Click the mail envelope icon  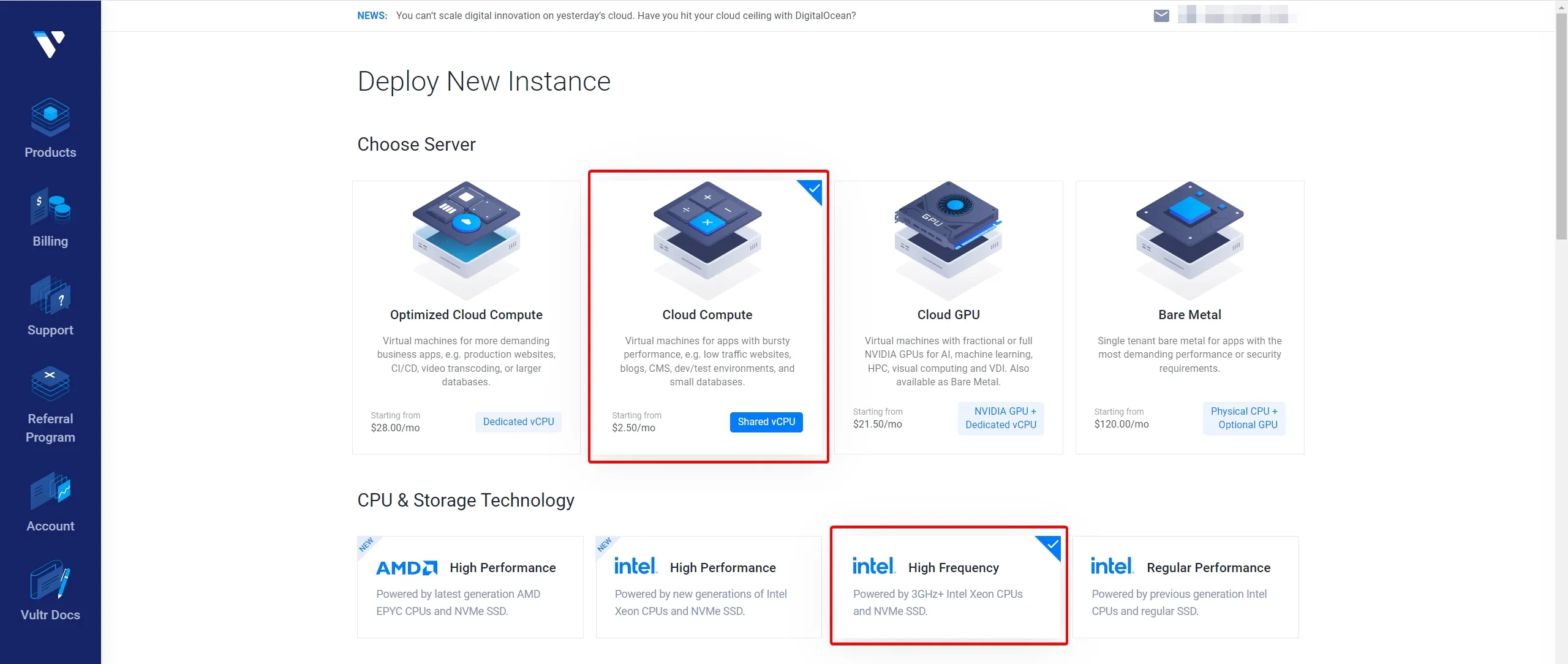1161,15
